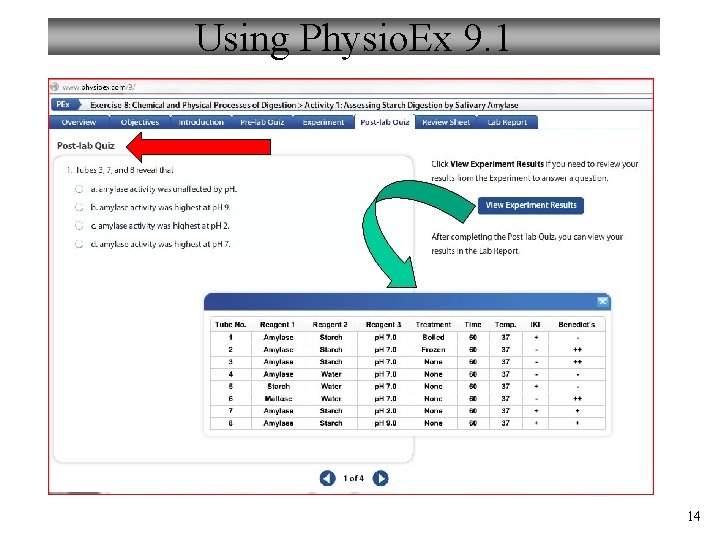Click the Reagent 1 column header

(277, 324)
